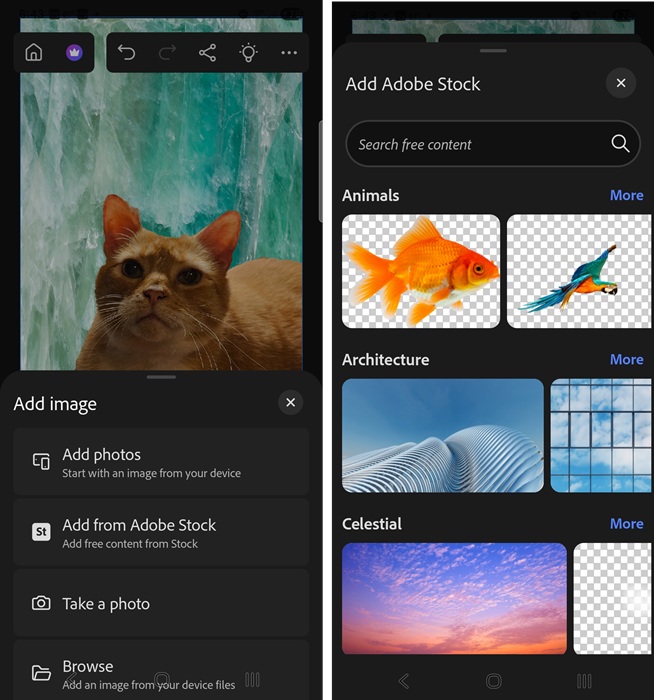Viewport: 654px width, 700px height.
Task: Close the Add image panel
Action: click(x=290, y=403)
